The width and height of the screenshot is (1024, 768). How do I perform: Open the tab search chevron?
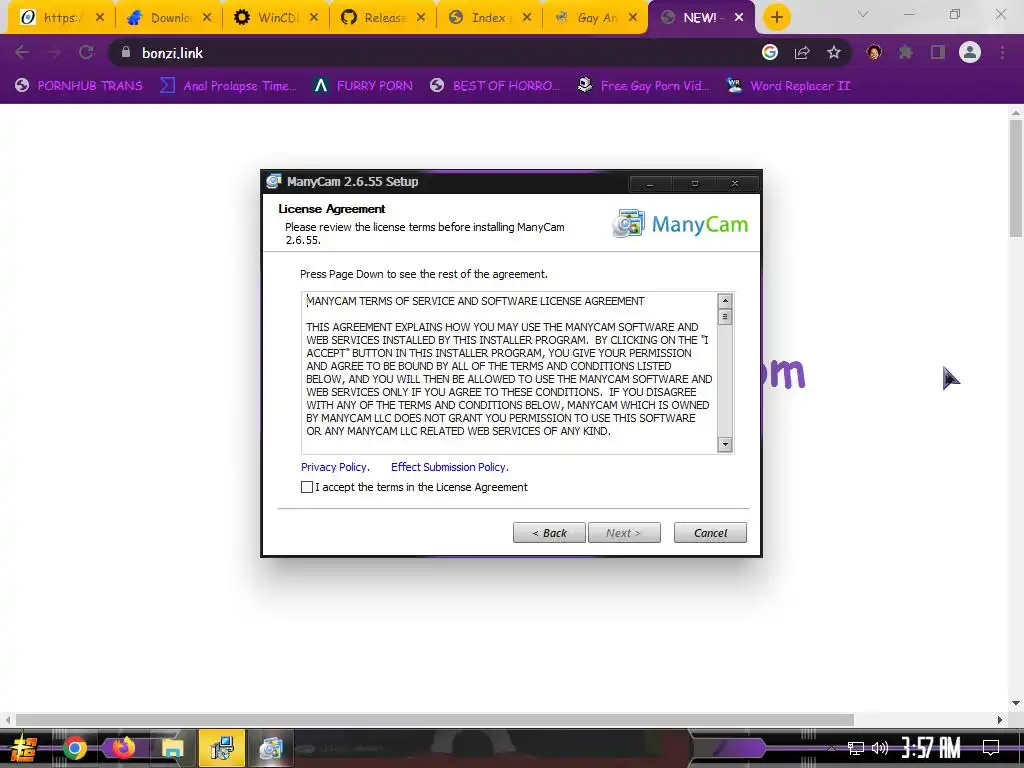[863, 14]
